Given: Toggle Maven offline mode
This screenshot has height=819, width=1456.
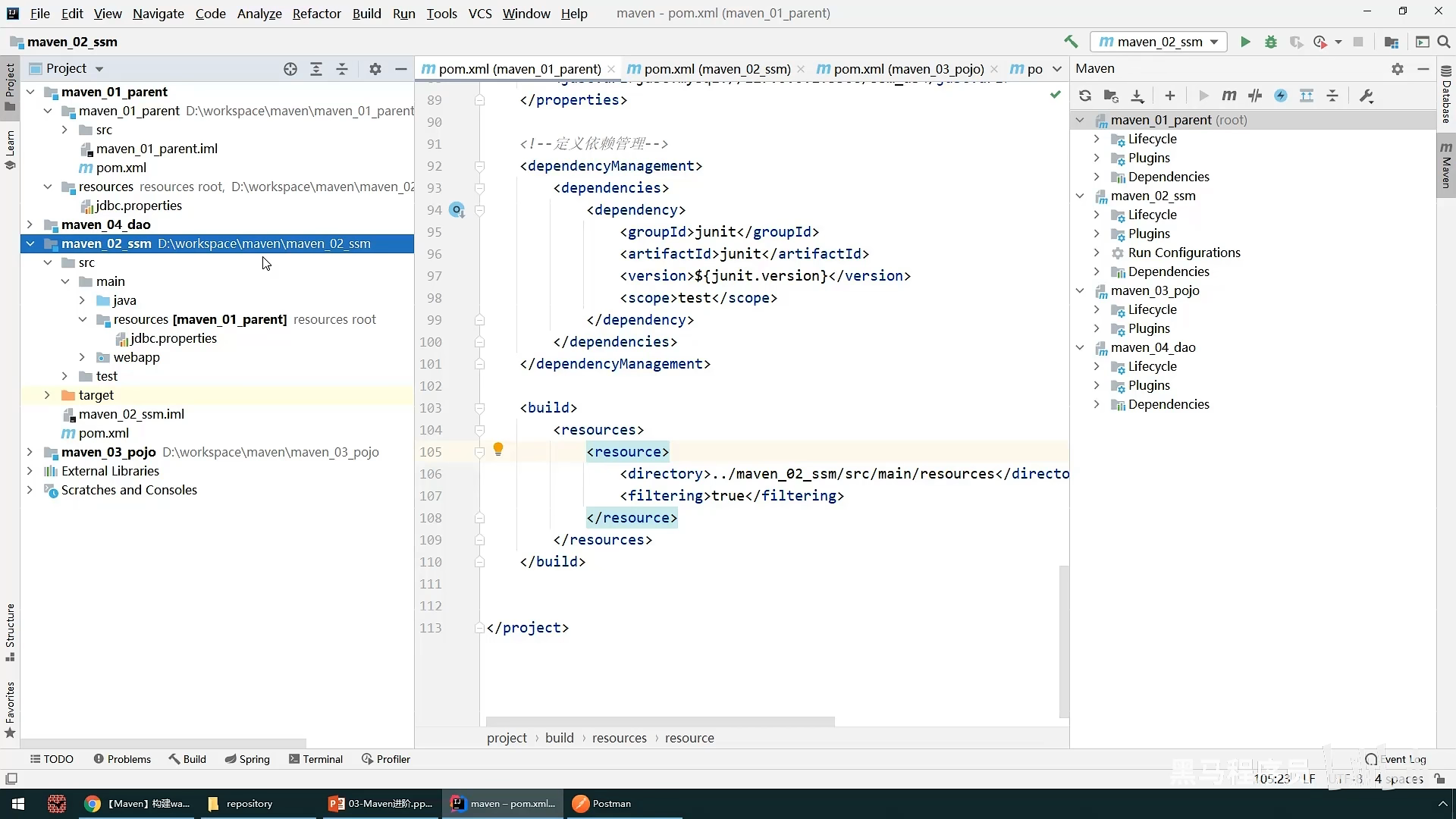Looking at the screenshot, I should click(1255, 96).
